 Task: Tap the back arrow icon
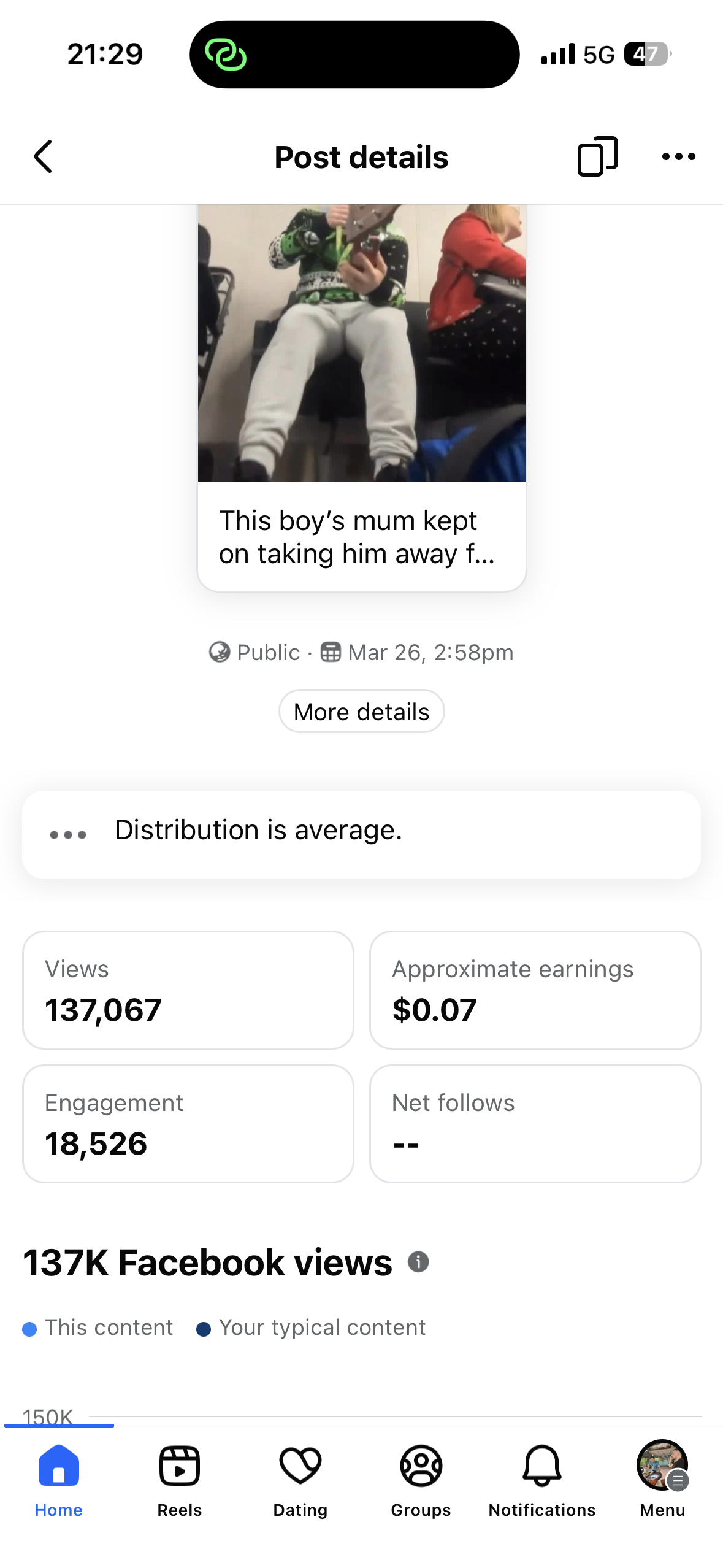tap(43, 157)
